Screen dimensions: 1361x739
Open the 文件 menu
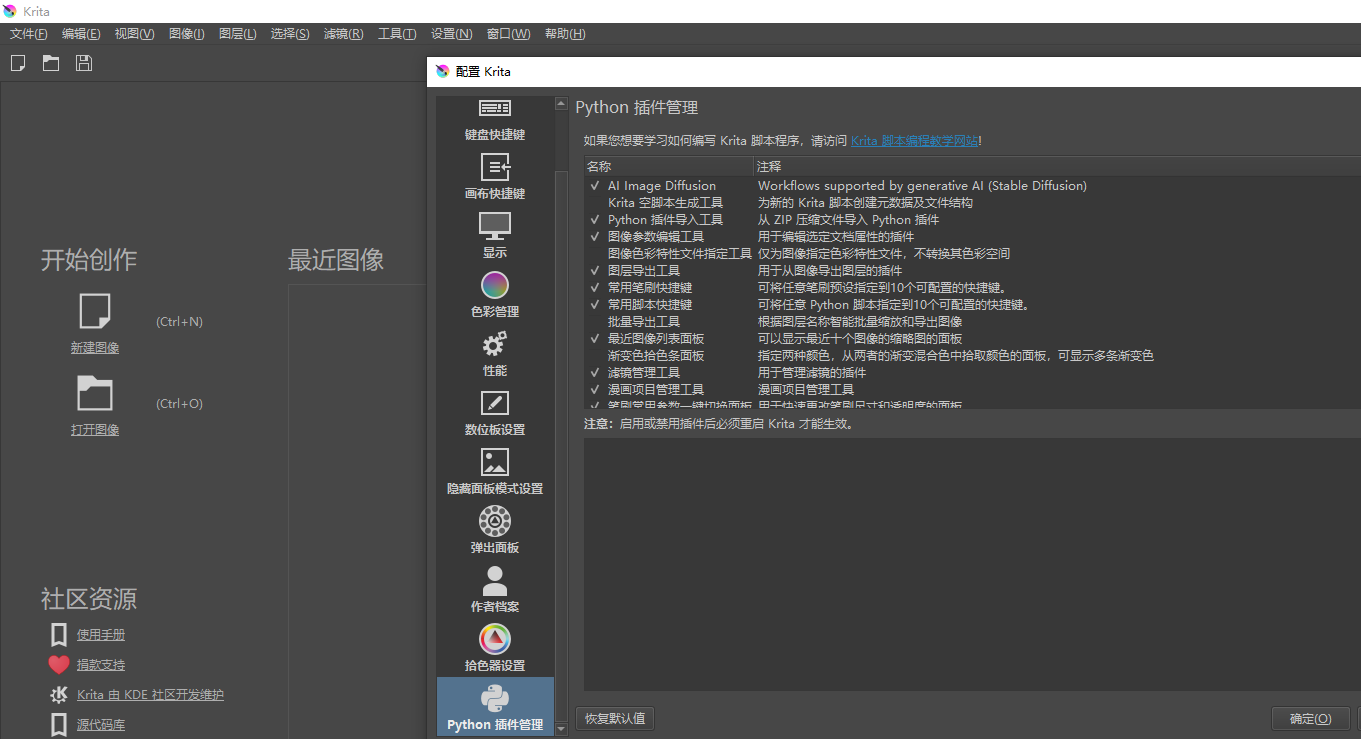[x=28, y=34]
